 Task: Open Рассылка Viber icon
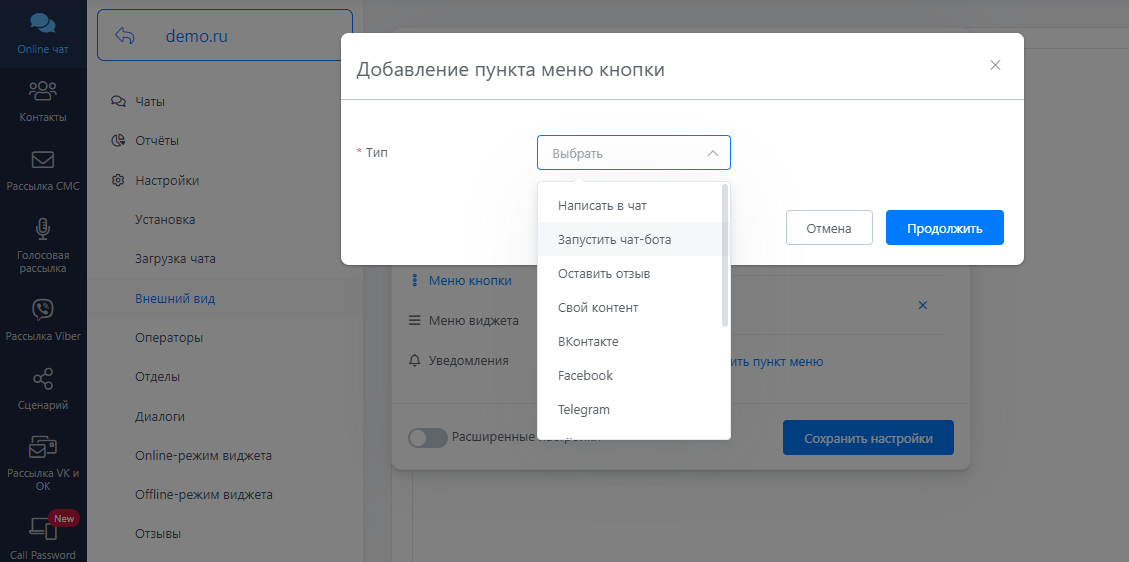coord(43,310)
